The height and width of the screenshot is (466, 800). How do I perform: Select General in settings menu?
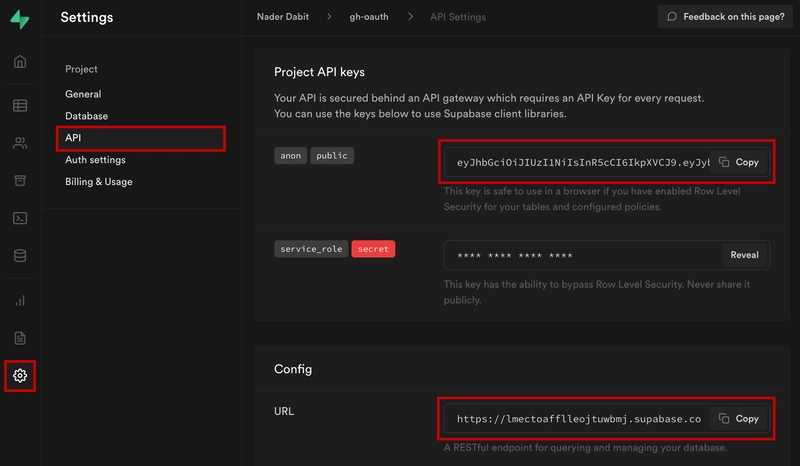(x=83, y=94)
